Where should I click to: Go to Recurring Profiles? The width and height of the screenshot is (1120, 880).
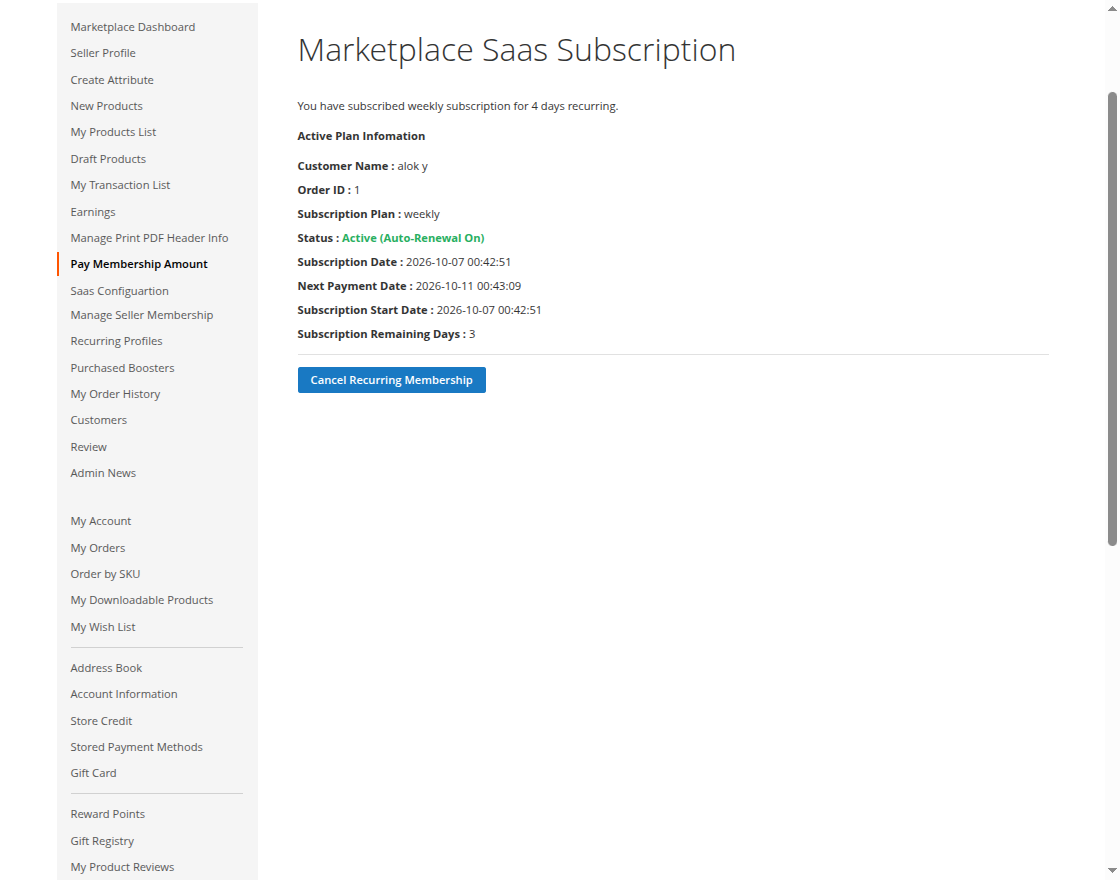[116, 341]
